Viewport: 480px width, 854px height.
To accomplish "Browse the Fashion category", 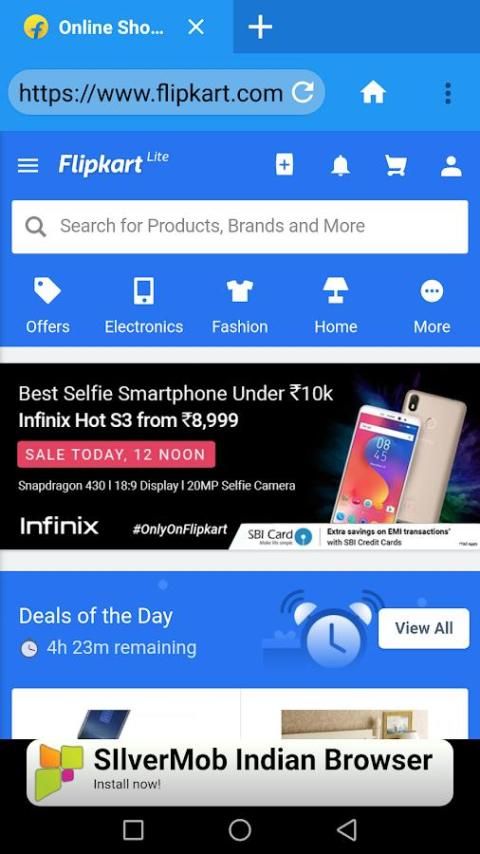I will coord(240,306).
